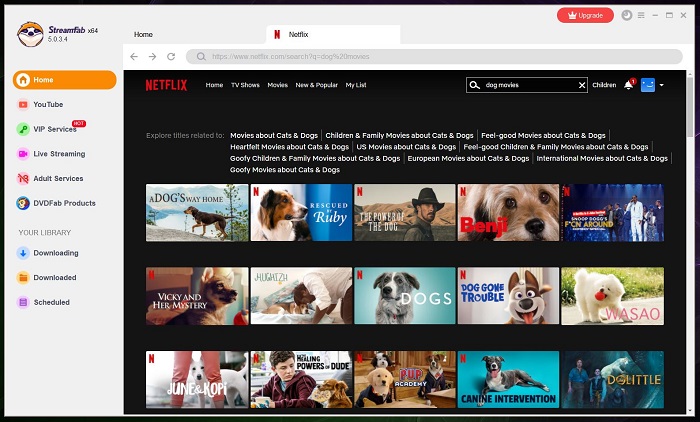700x422 pixels.
Task: Open My List menu item
Action: coord(356,85)
